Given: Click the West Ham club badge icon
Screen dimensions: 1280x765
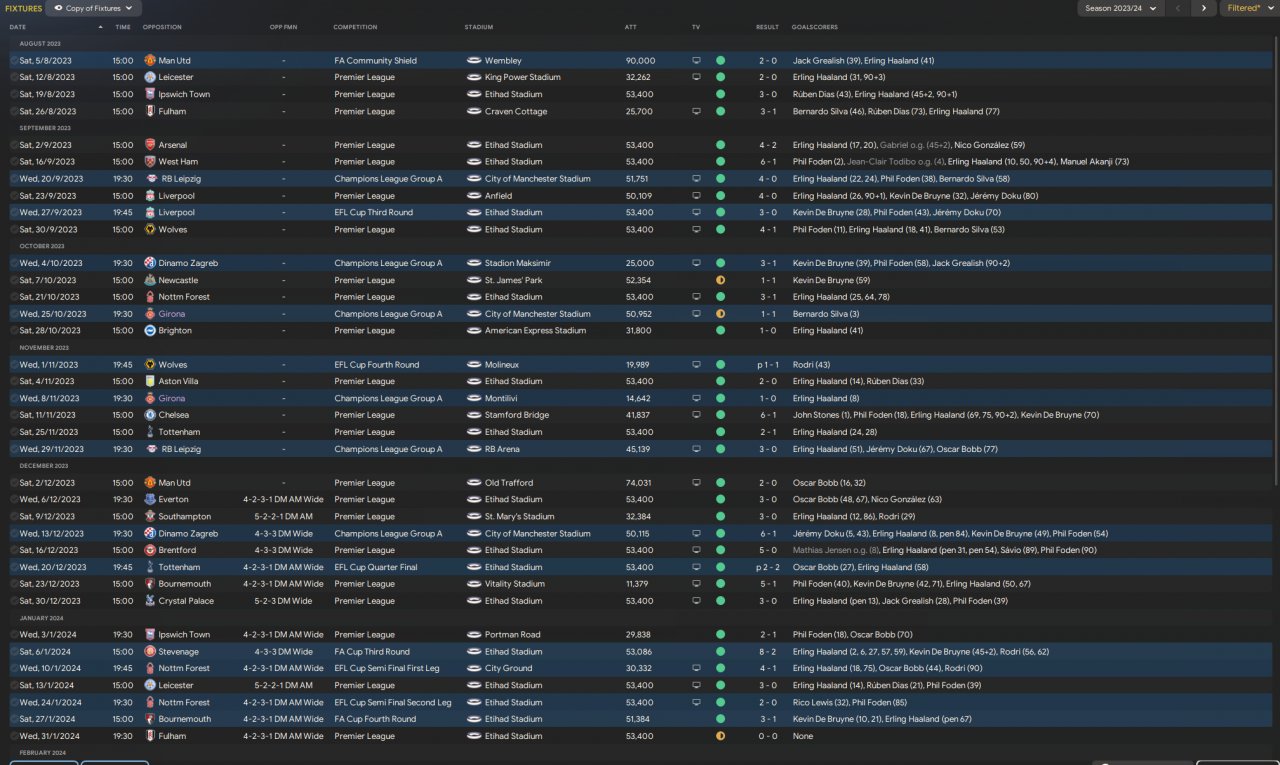Looking at the screenshot, I should coord(150,162).
